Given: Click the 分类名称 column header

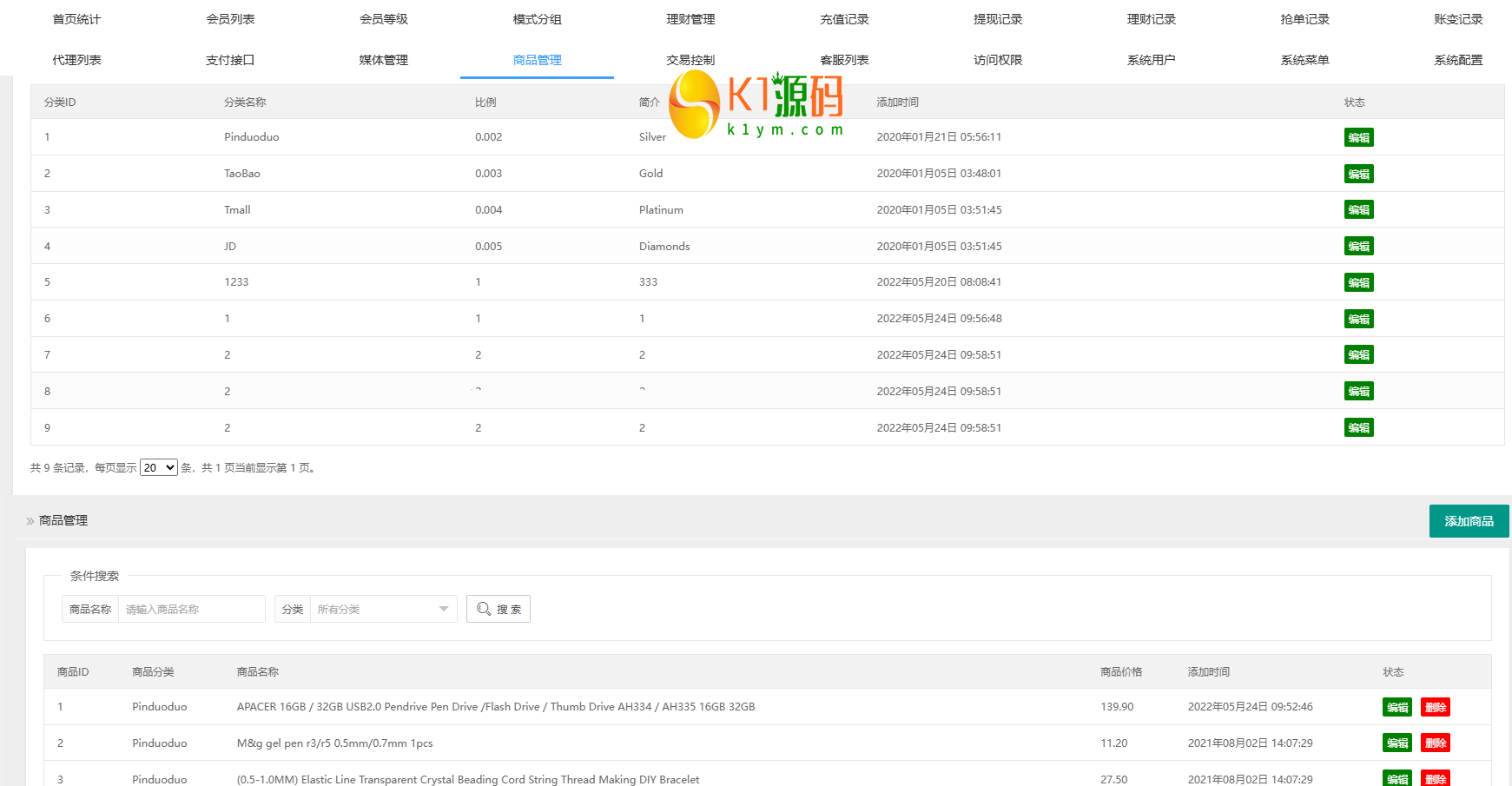Looking at the screenshot, I should (245, 102).
